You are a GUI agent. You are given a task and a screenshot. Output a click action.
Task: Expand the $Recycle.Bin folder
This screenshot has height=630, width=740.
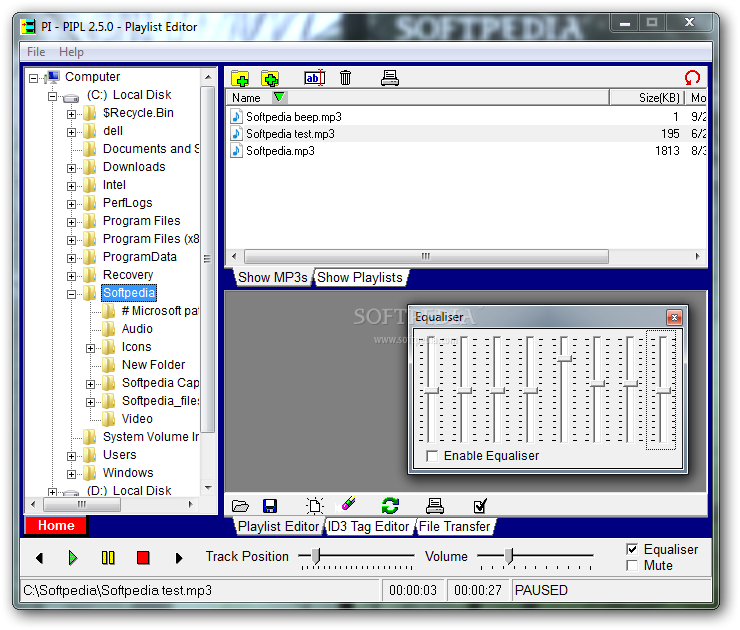(x=71, y=114)
